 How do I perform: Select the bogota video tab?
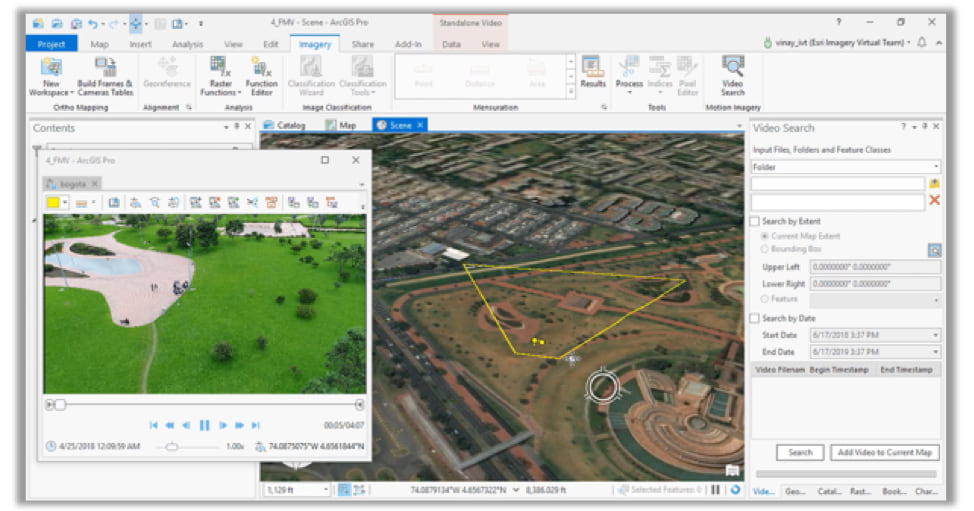tap(72, 184)
